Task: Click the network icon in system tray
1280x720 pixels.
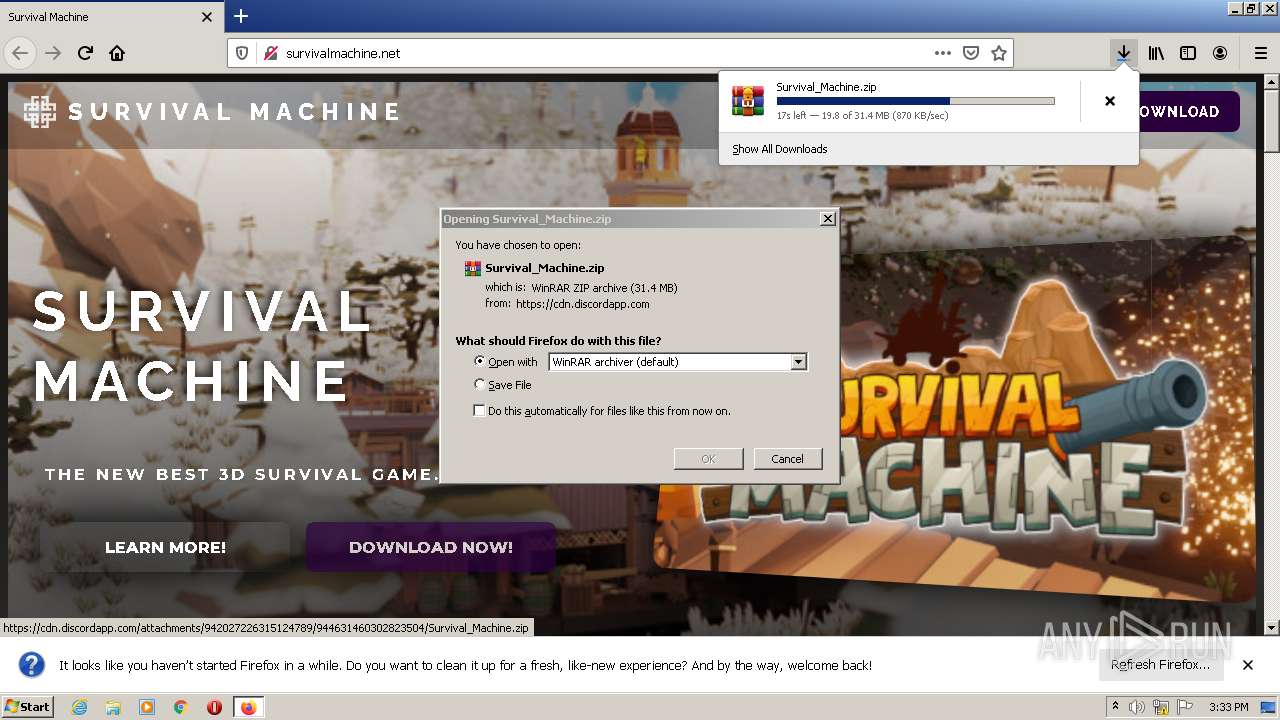Action: pyautogui.click(x=1161, y=707)
